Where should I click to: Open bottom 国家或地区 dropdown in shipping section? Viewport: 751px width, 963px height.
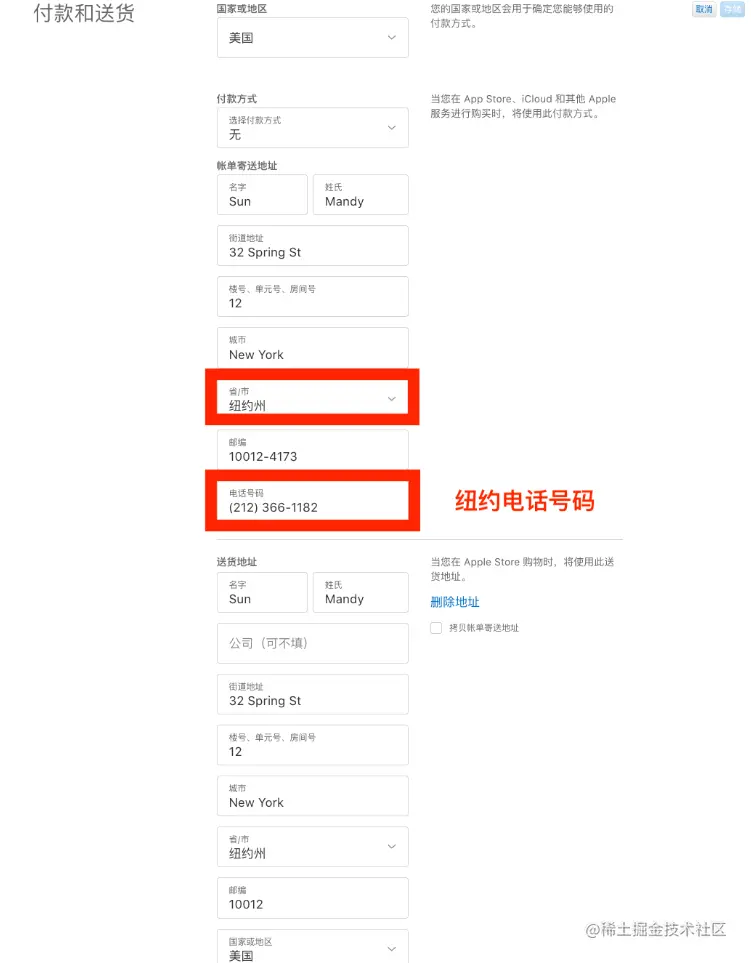point(313,947)
